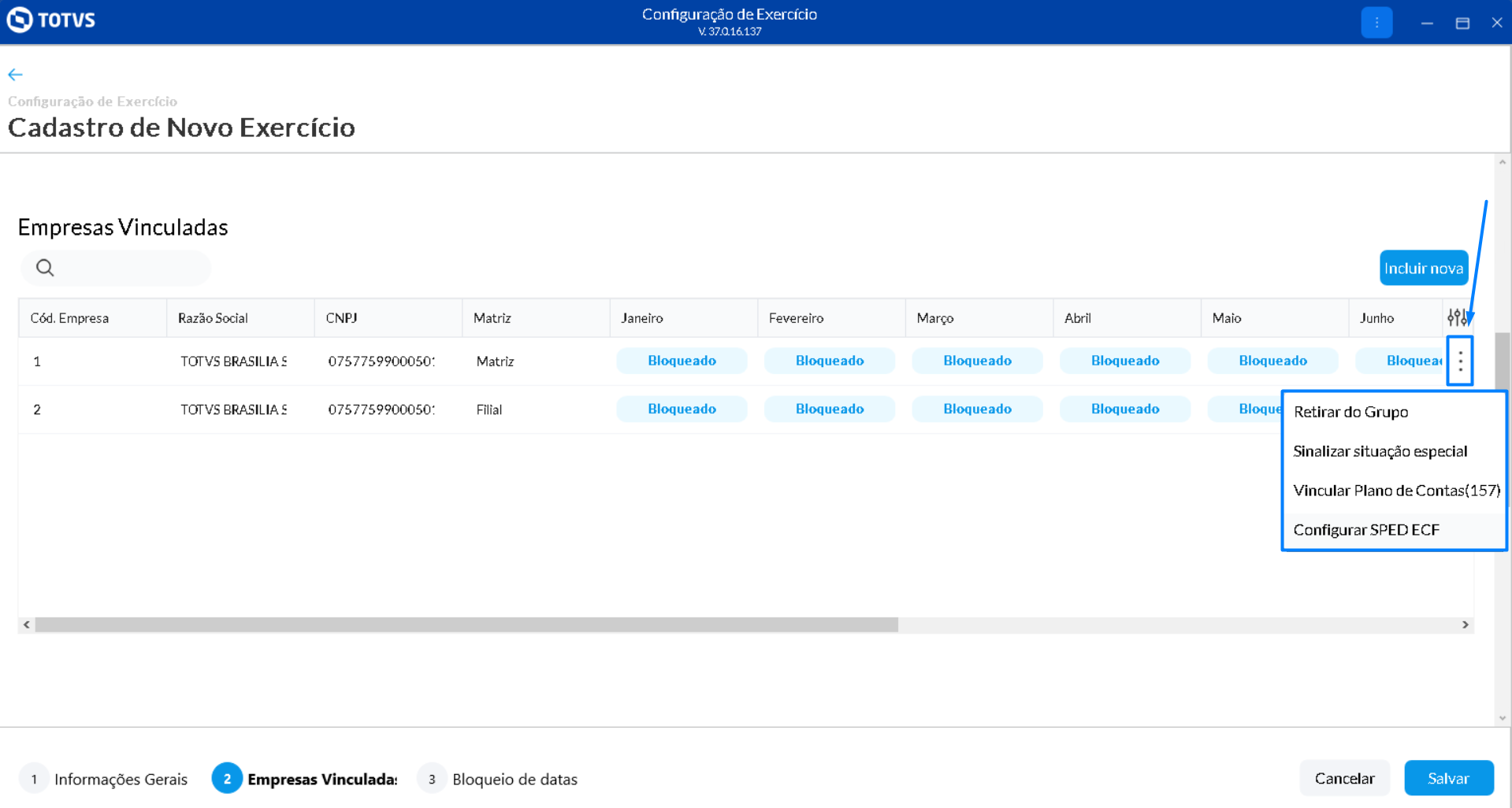Close the application window
This screenshot has width=1512, height=808.
1497,23
